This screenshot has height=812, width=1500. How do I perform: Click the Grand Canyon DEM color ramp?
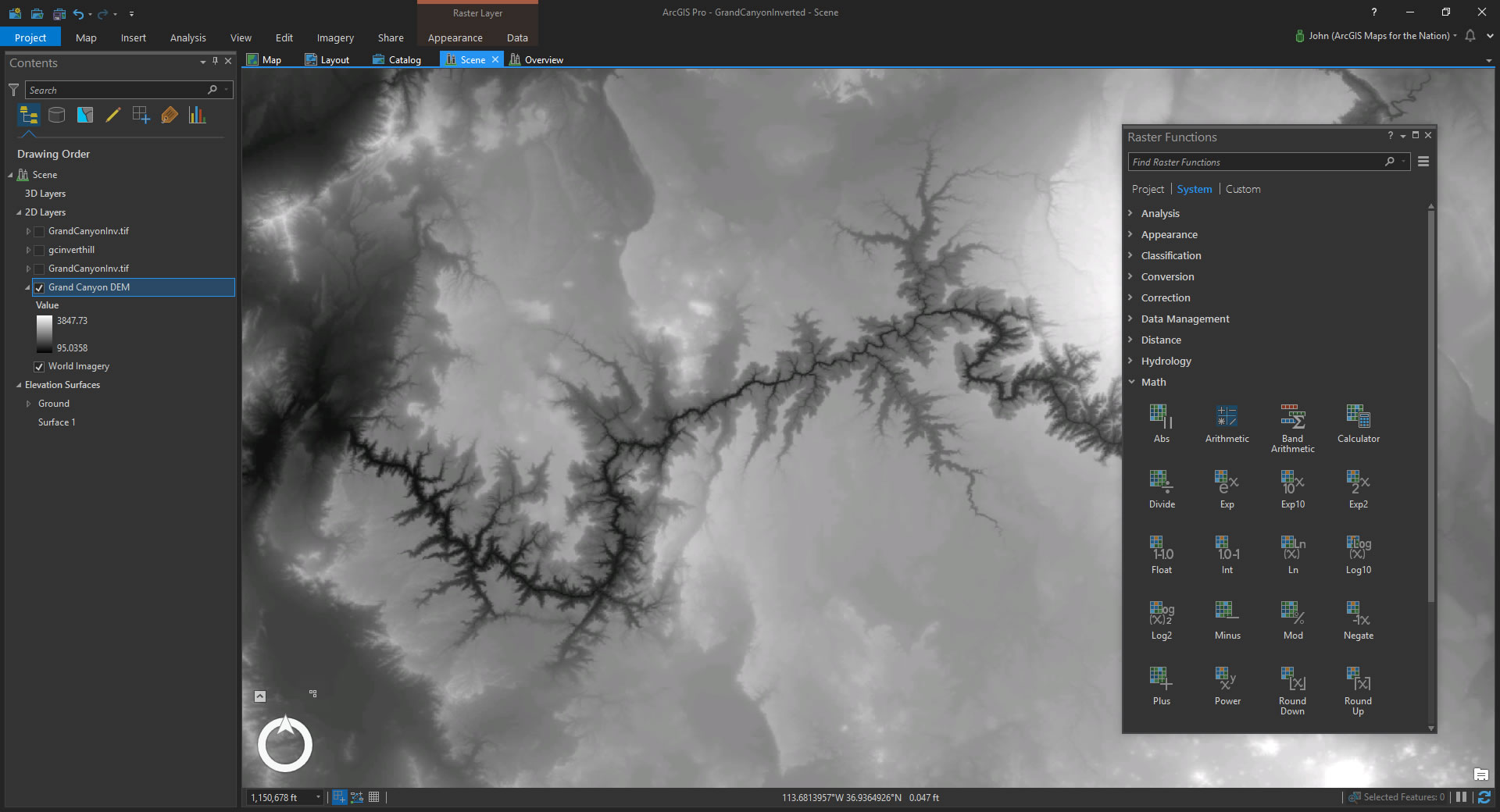click(x=44, y=334)
